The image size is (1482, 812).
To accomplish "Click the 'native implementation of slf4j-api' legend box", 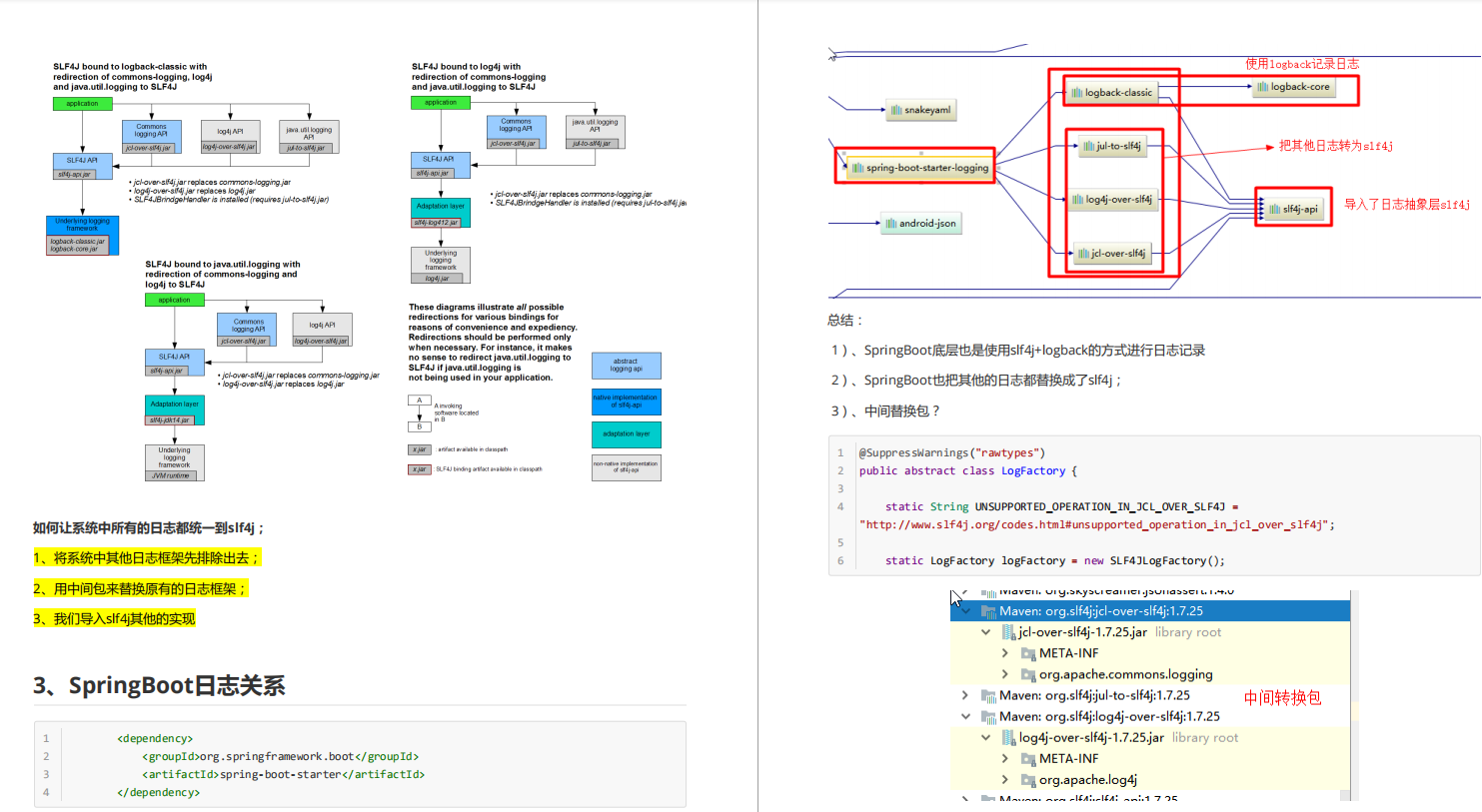I will point(627,402).
